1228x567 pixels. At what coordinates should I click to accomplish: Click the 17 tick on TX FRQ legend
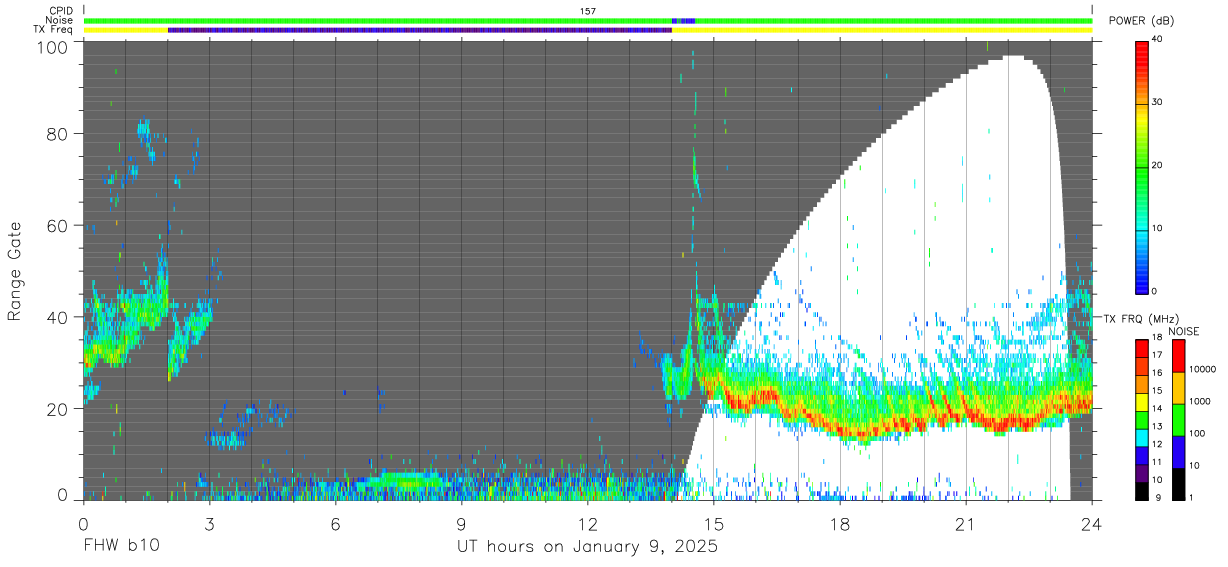[x=1156, y=355]
